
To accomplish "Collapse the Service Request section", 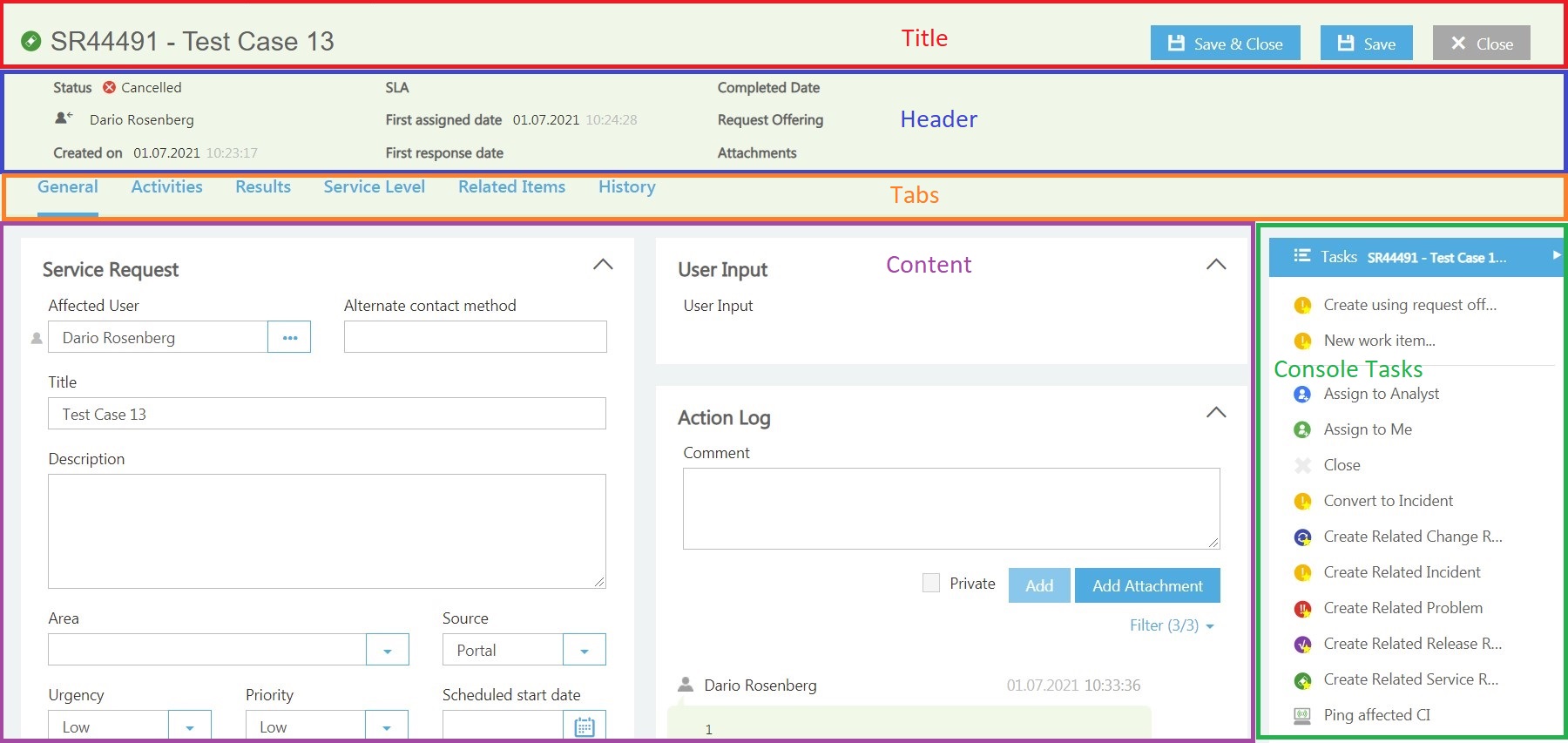I will pos(603,265).
